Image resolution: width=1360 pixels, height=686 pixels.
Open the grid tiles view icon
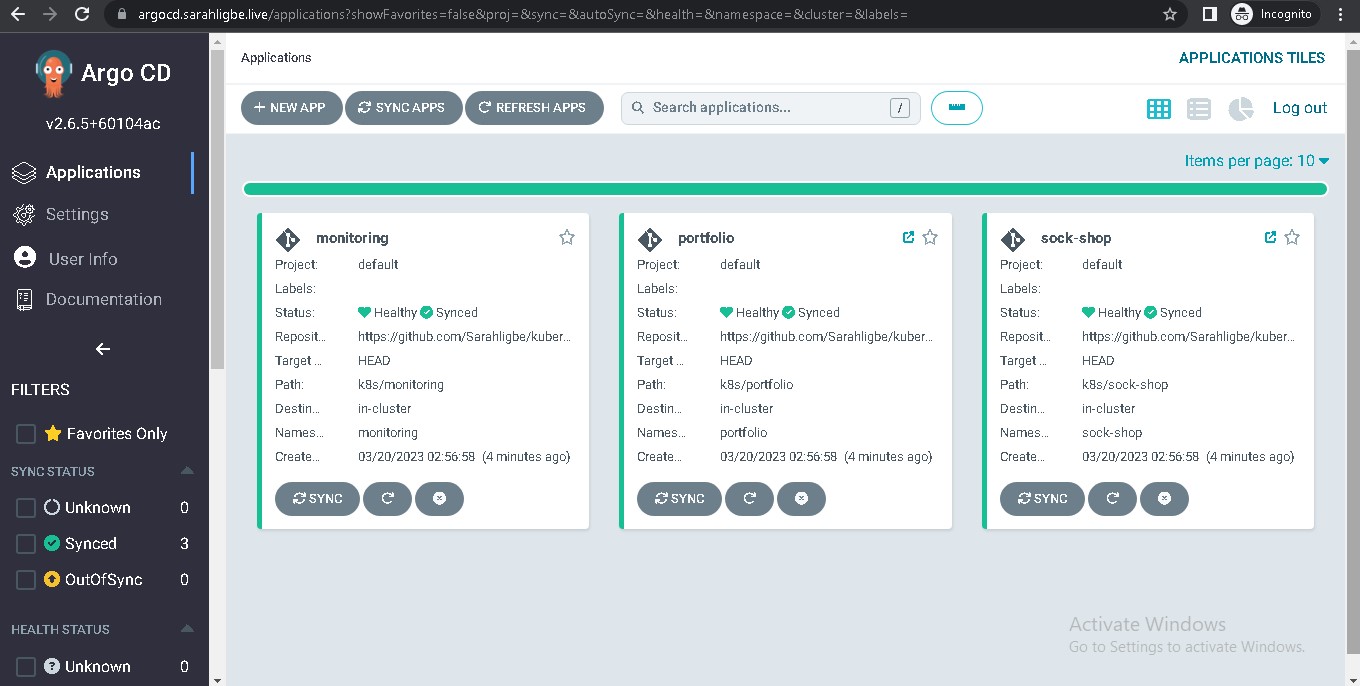point(1159,109)
